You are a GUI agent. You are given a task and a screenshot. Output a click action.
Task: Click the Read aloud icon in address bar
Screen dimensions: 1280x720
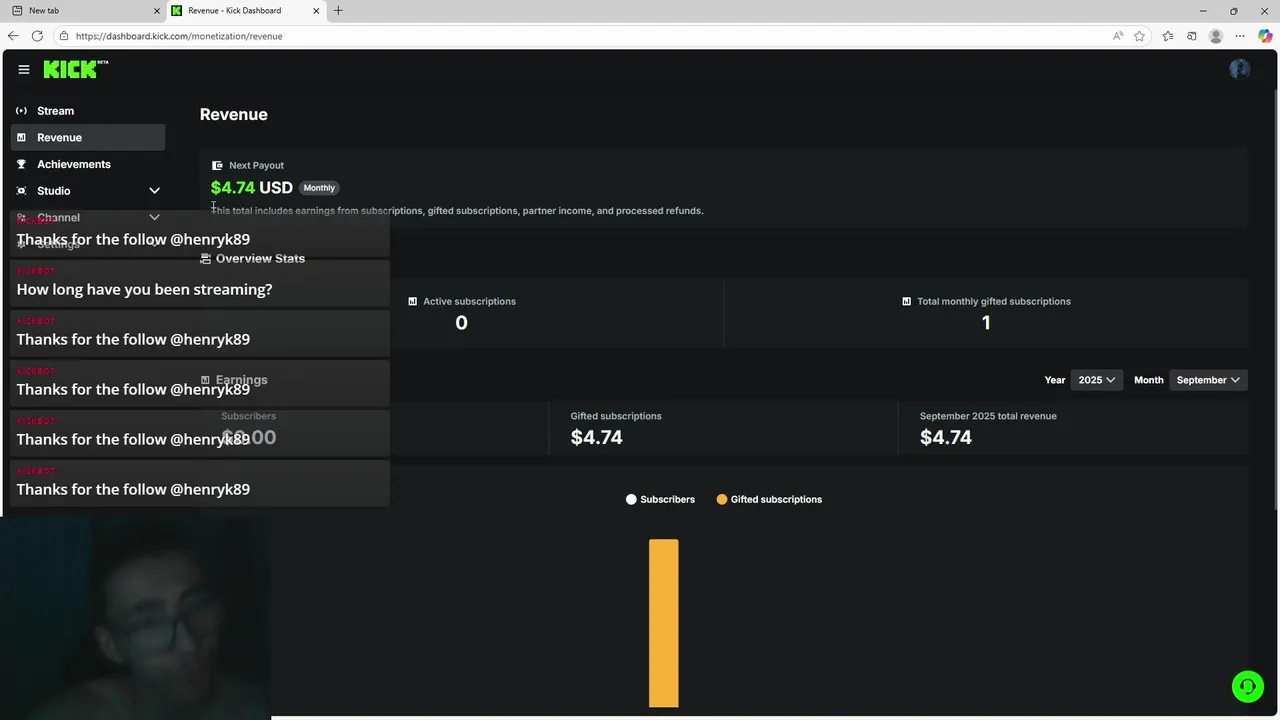(x=1118, y=36)
